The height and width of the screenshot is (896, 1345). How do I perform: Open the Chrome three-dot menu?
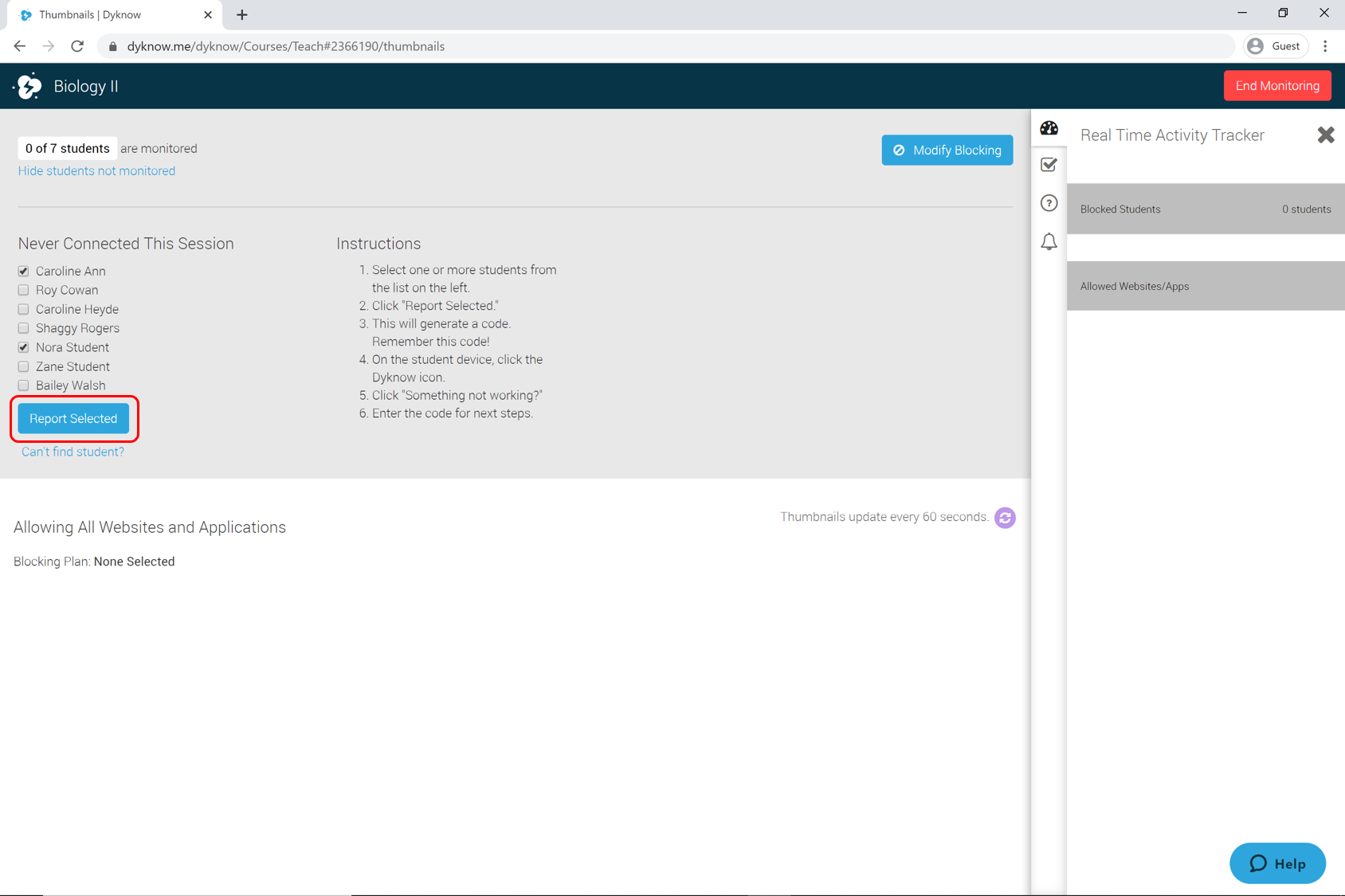coord(1325,46)
